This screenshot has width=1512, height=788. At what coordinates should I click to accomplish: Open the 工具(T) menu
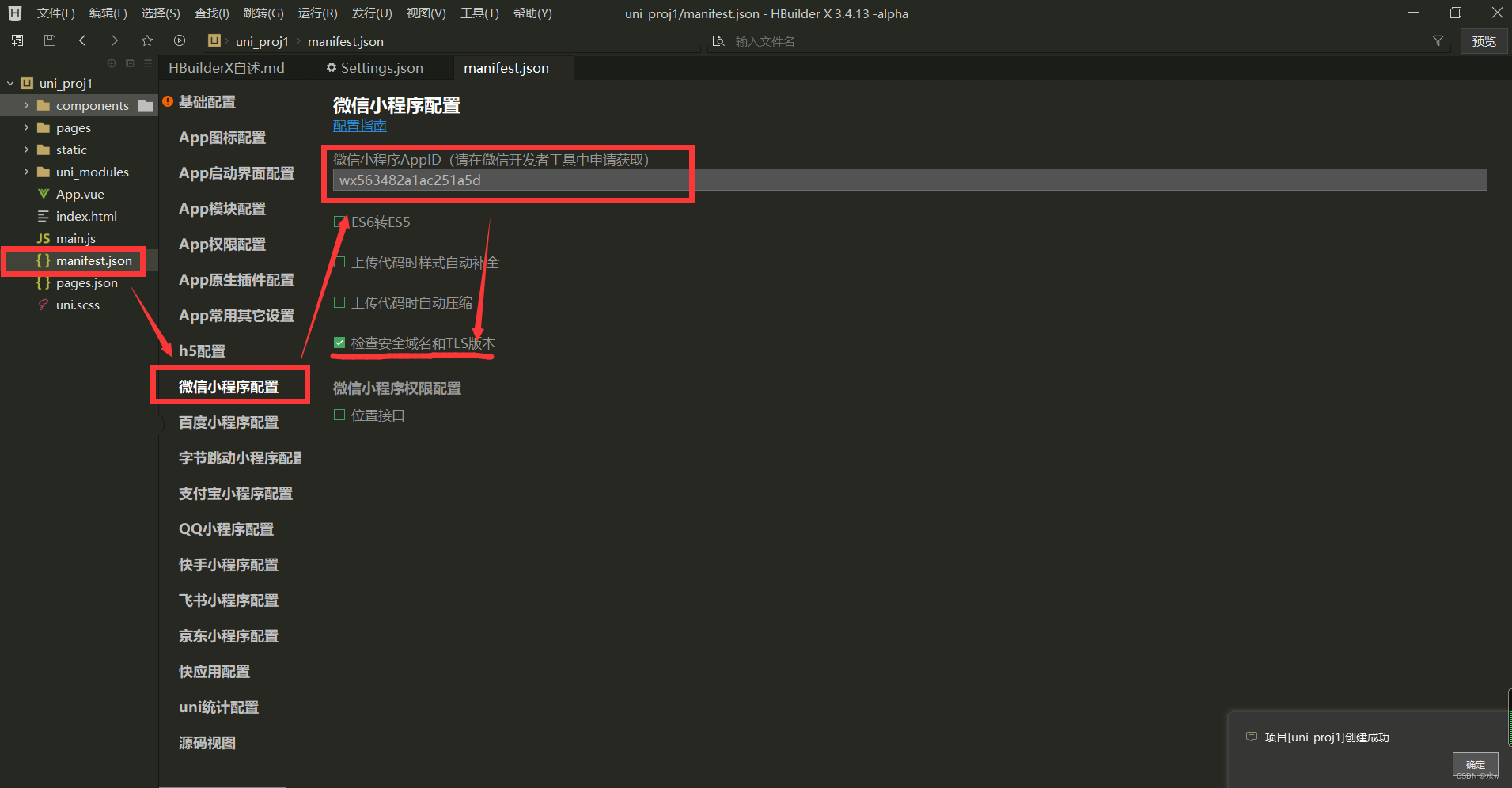click(479, 13)
